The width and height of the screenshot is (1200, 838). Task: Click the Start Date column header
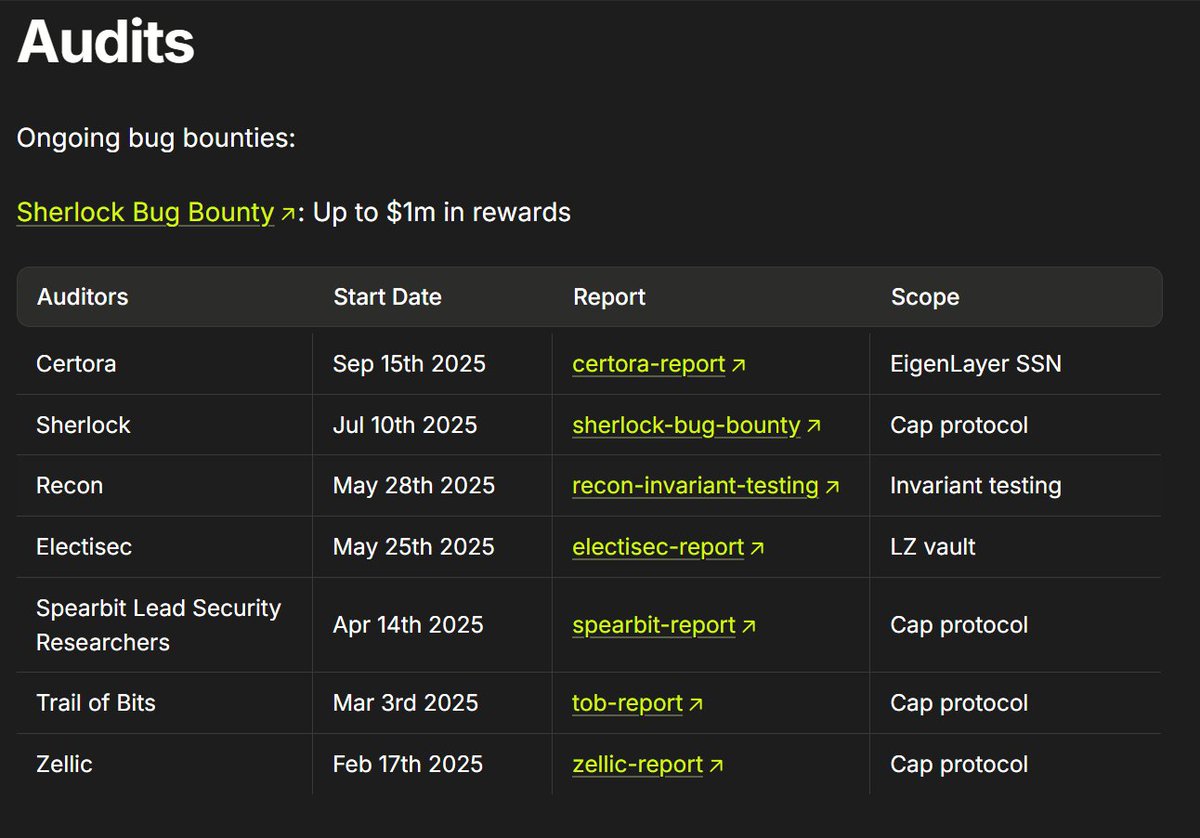coord(387,297)
